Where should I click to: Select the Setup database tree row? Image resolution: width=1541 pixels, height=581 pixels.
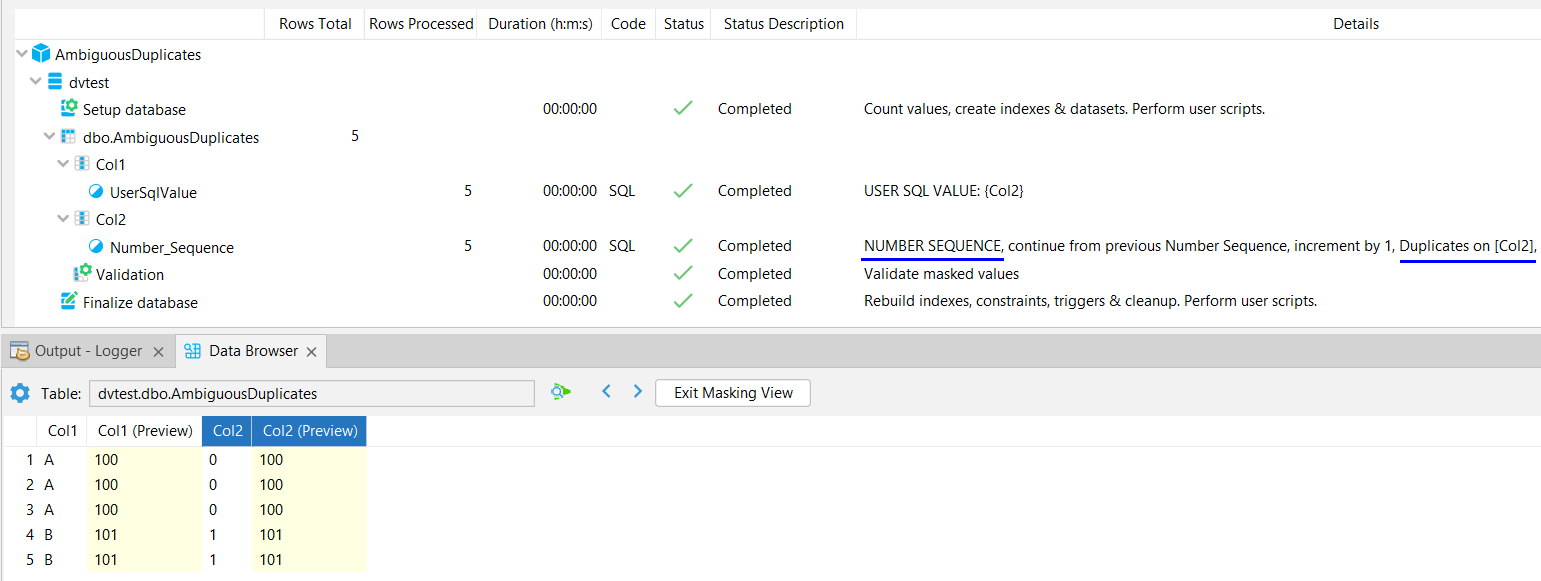coord(134,109)
